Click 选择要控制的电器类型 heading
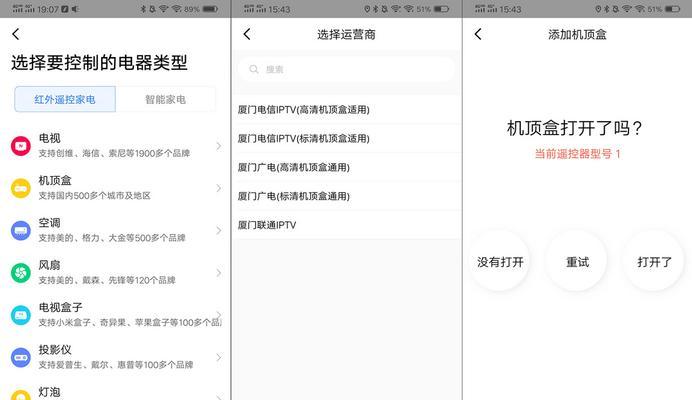692x400 pixels. point(99,63)
